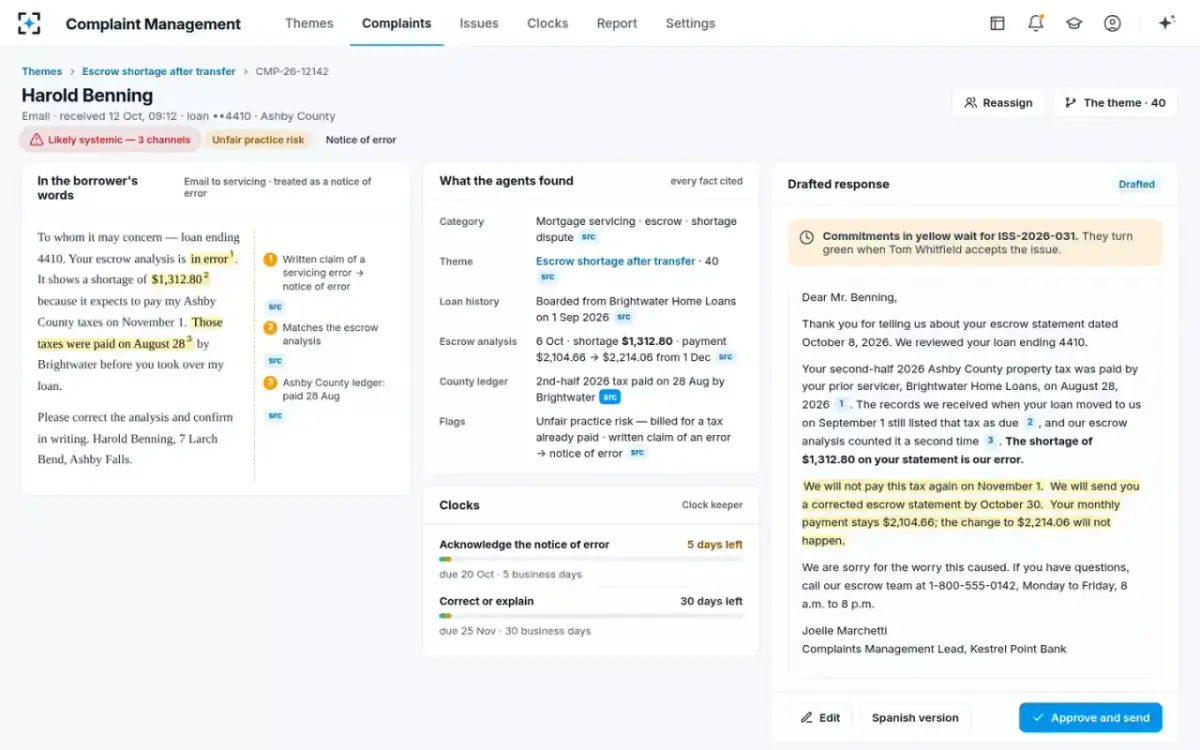This screenshot has width=1200, height=750.
Task: Open src badge under Matches the escrow analysis
Action: point(275,360)
